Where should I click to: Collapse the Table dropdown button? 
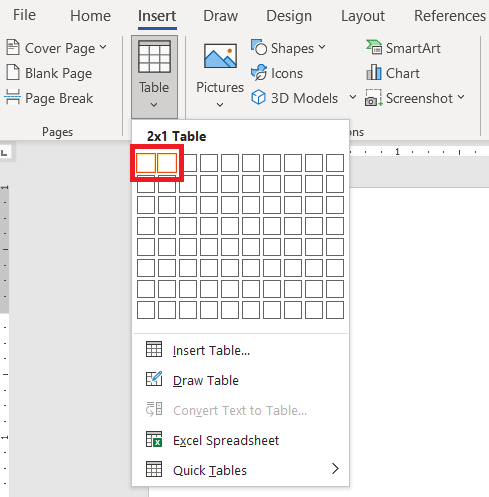tap(154, 77)
